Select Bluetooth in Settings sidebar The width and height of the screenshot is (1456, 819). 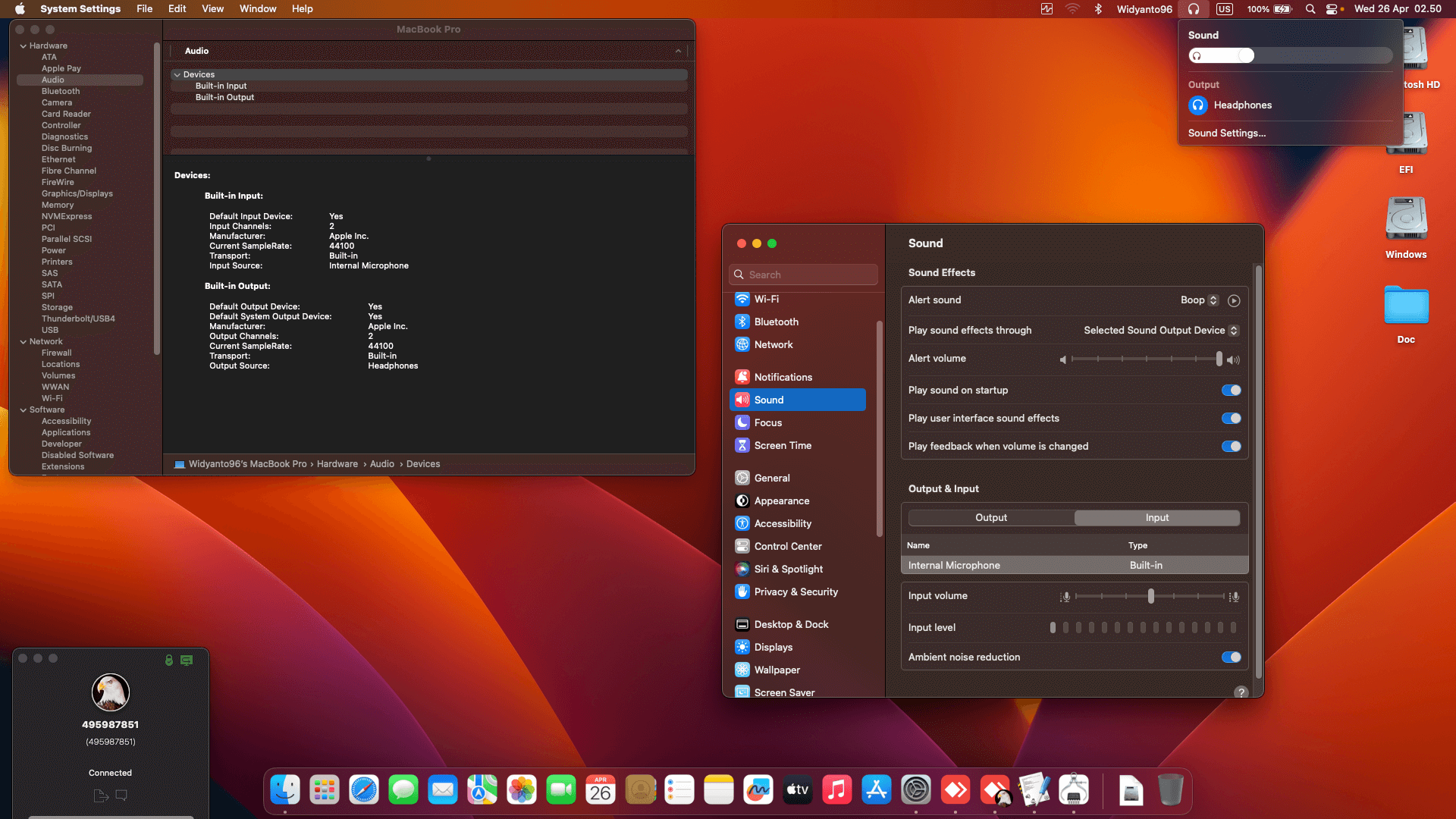[x=798, y=322]
